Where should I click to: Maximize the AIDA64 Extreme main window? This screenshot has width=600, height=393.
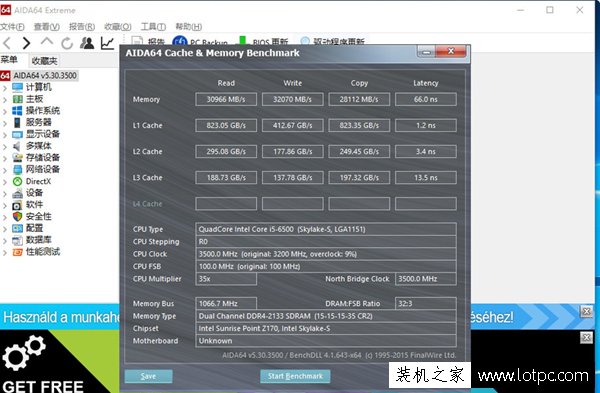(550, 10)
